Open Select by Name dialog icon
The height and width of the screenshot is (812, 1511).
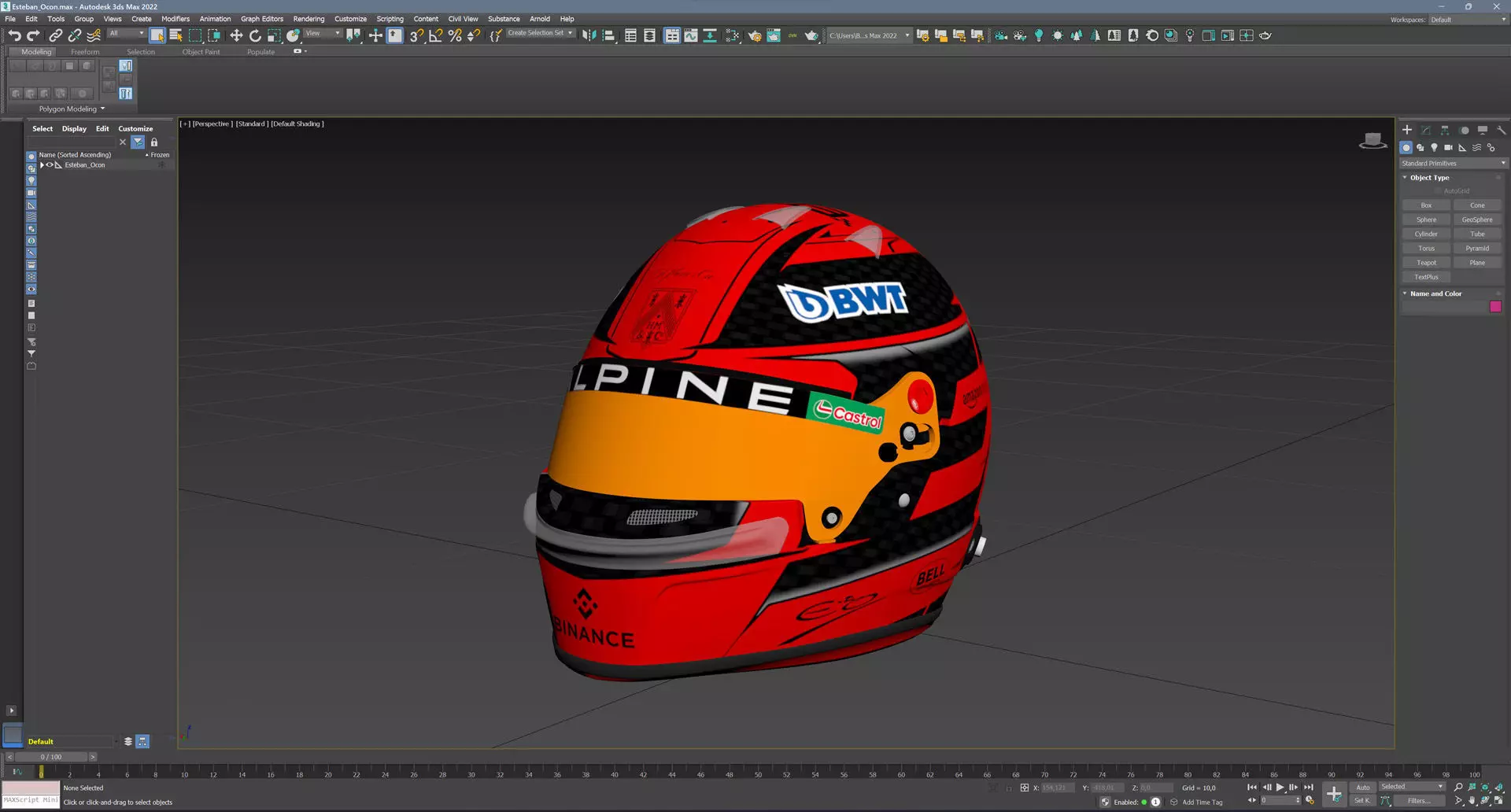tap(176, 35)
